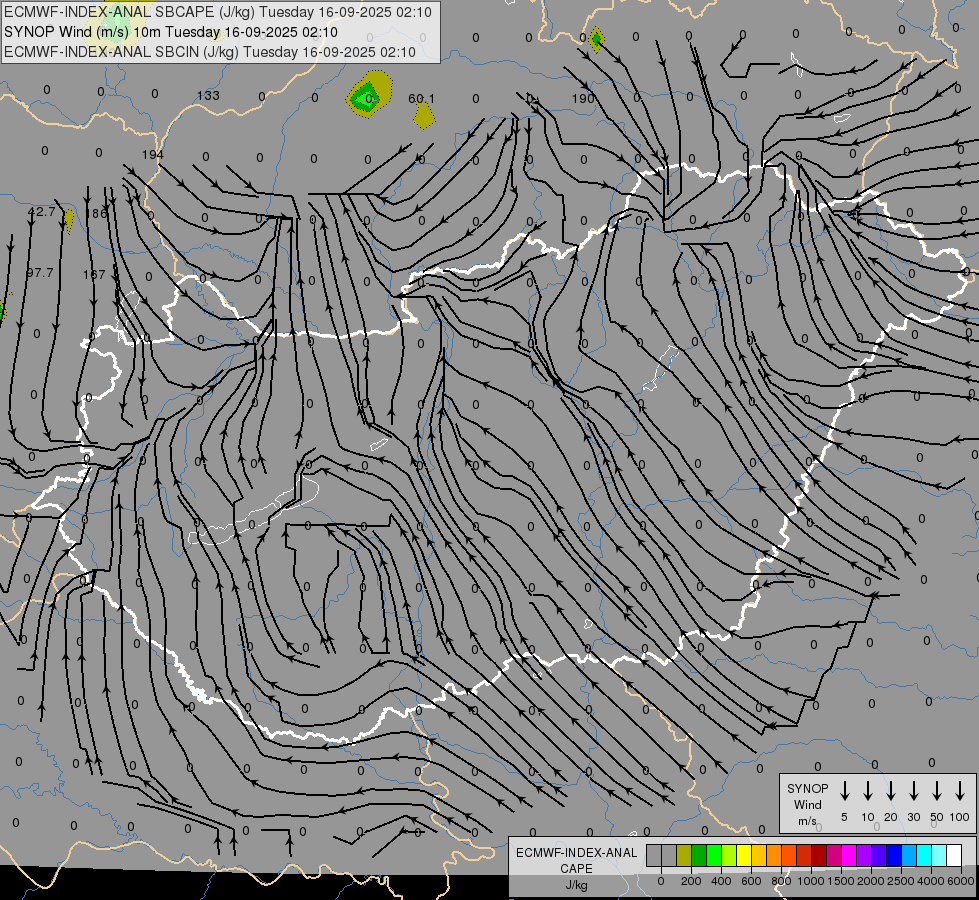Click the map value 194
The width and height of the screenshot is (979, 900).
point(152,154)
